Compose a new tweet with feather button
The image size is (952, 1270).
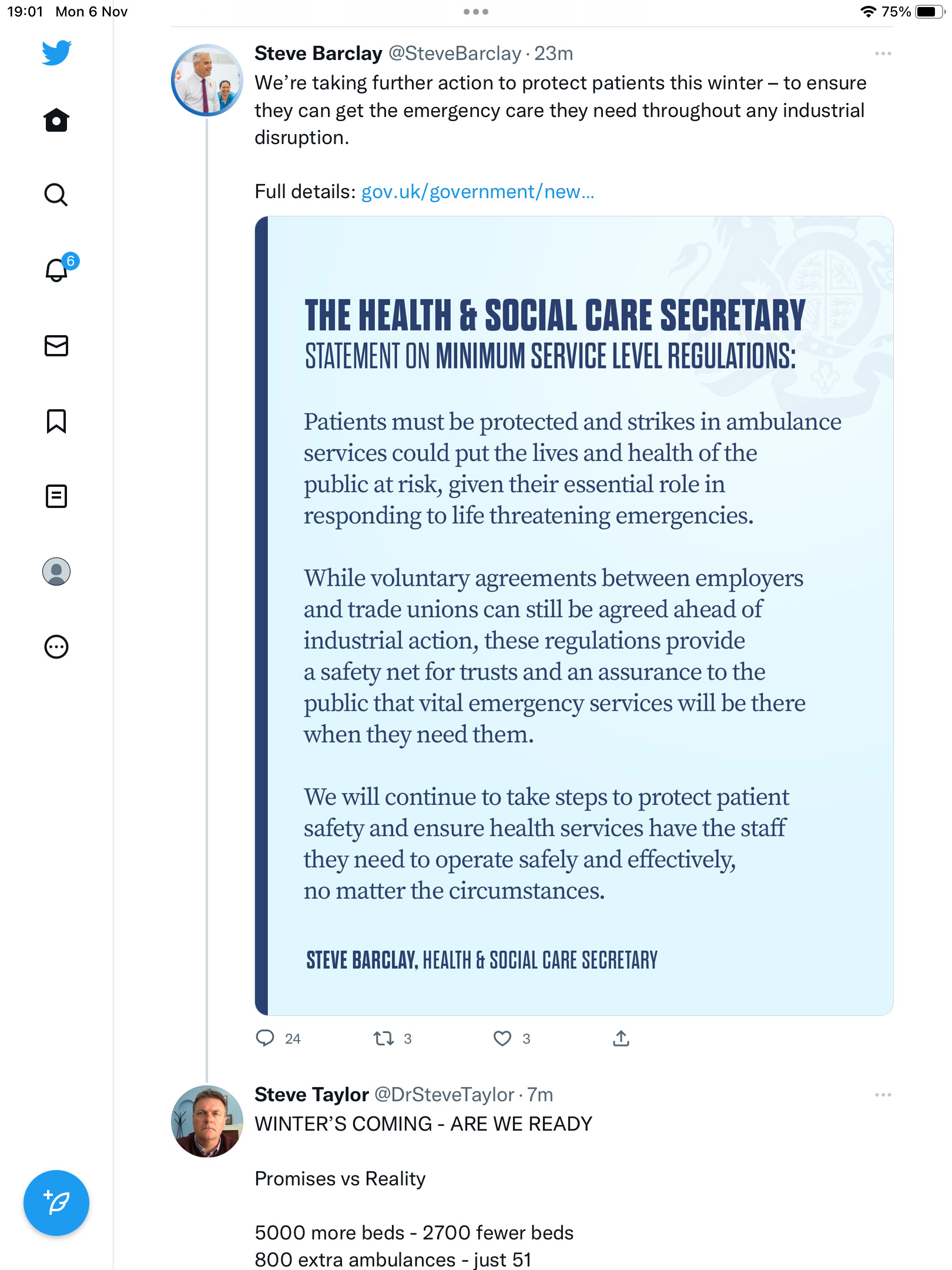pyautogui.click(x=56, y=1203)
